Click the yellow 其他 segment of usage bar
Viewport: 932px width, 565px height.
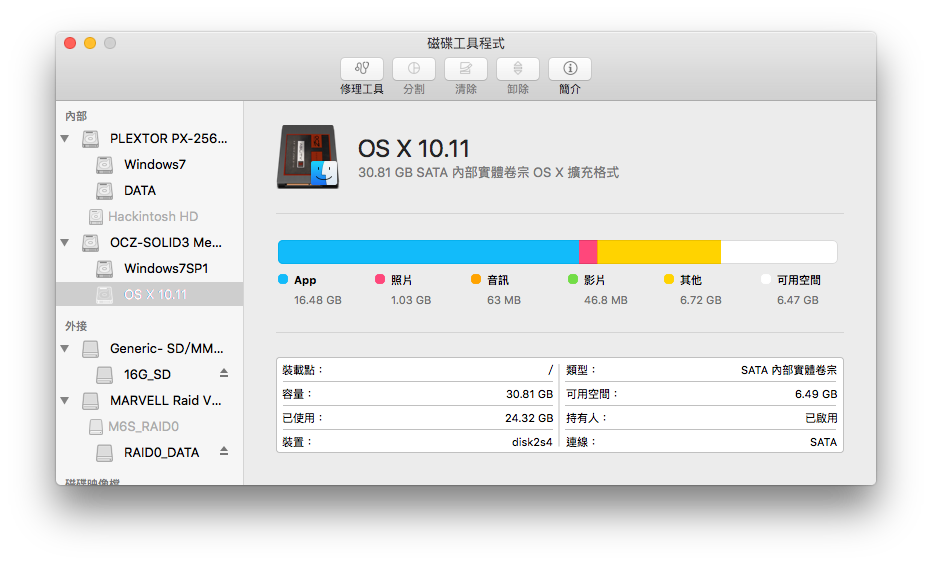pos(659,252)
